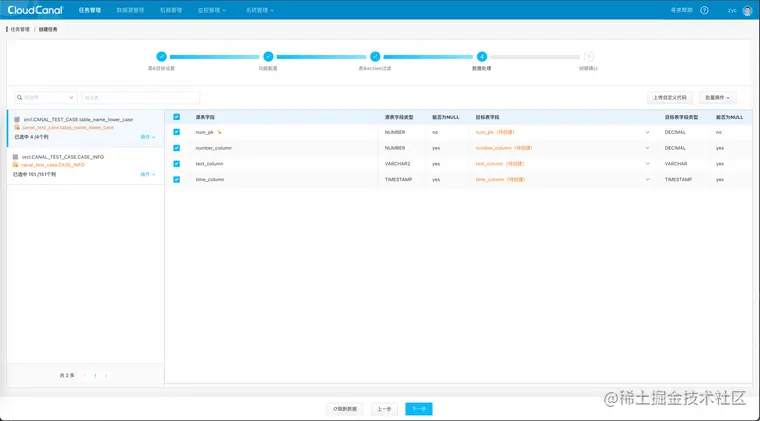760x421 pixels.
Task: Click the current step 4 数据处理 circle
Action: (x=482, y=57)
